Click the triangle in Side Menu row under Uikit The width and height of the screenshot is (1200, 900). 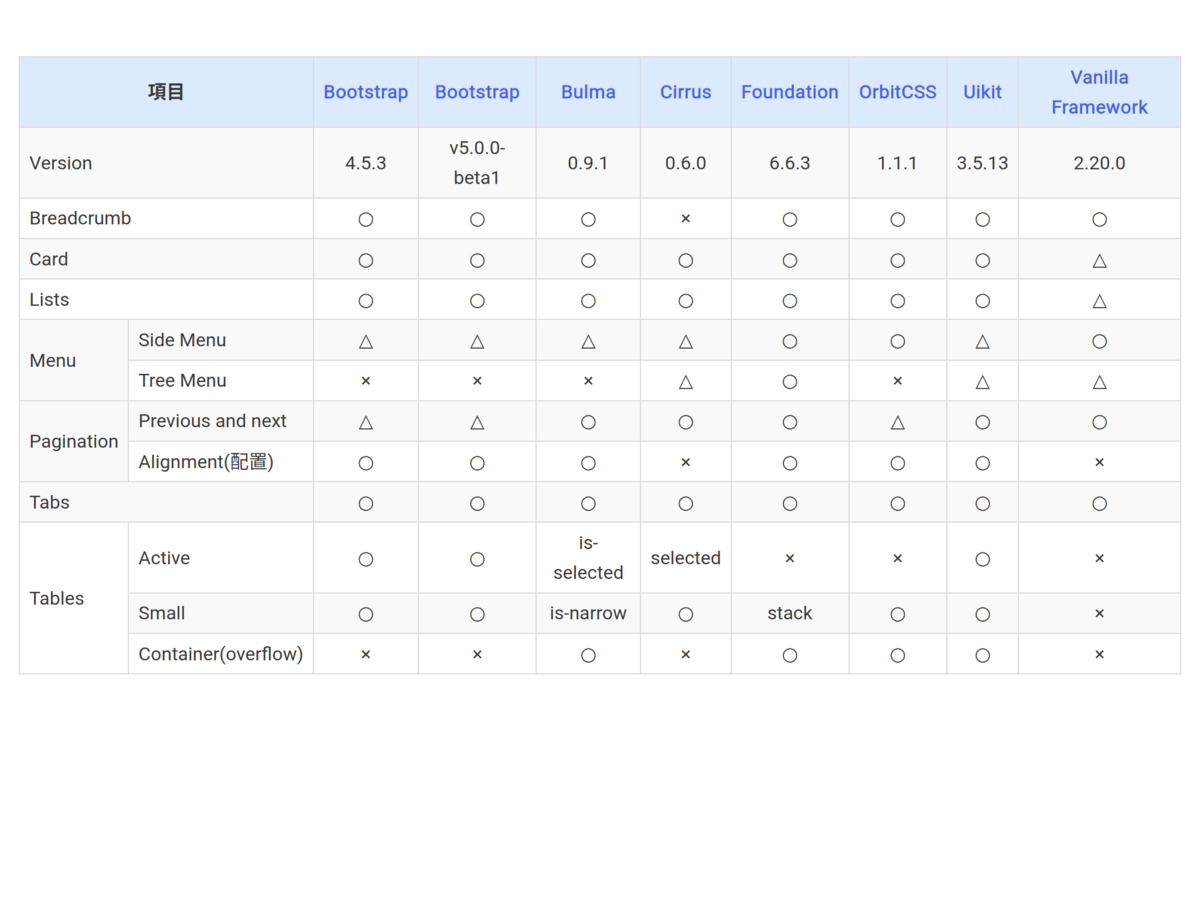click(x=983, y=341)
